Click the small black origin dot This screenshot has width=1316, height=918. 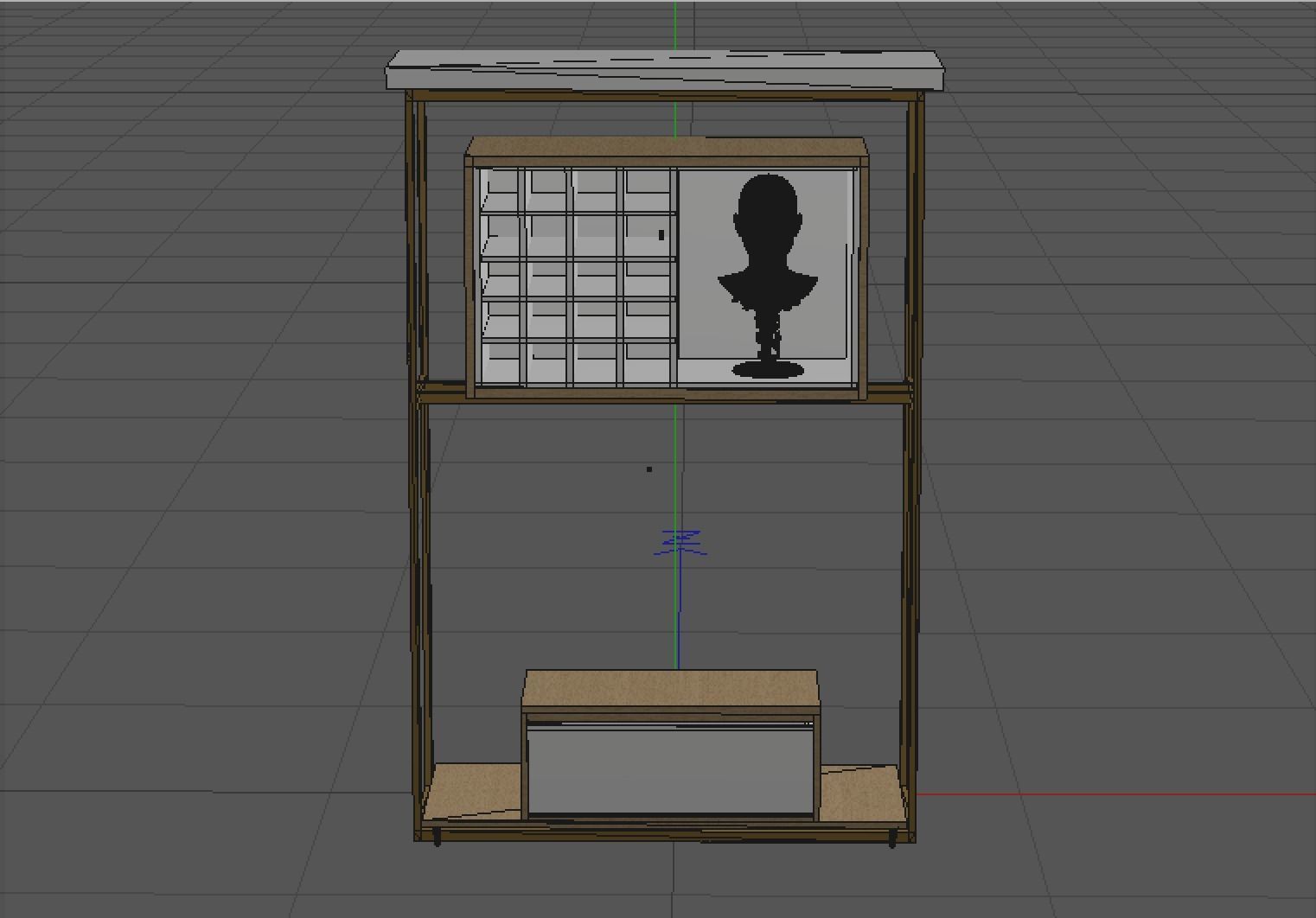pyautogui.click(x=649, y=469)
